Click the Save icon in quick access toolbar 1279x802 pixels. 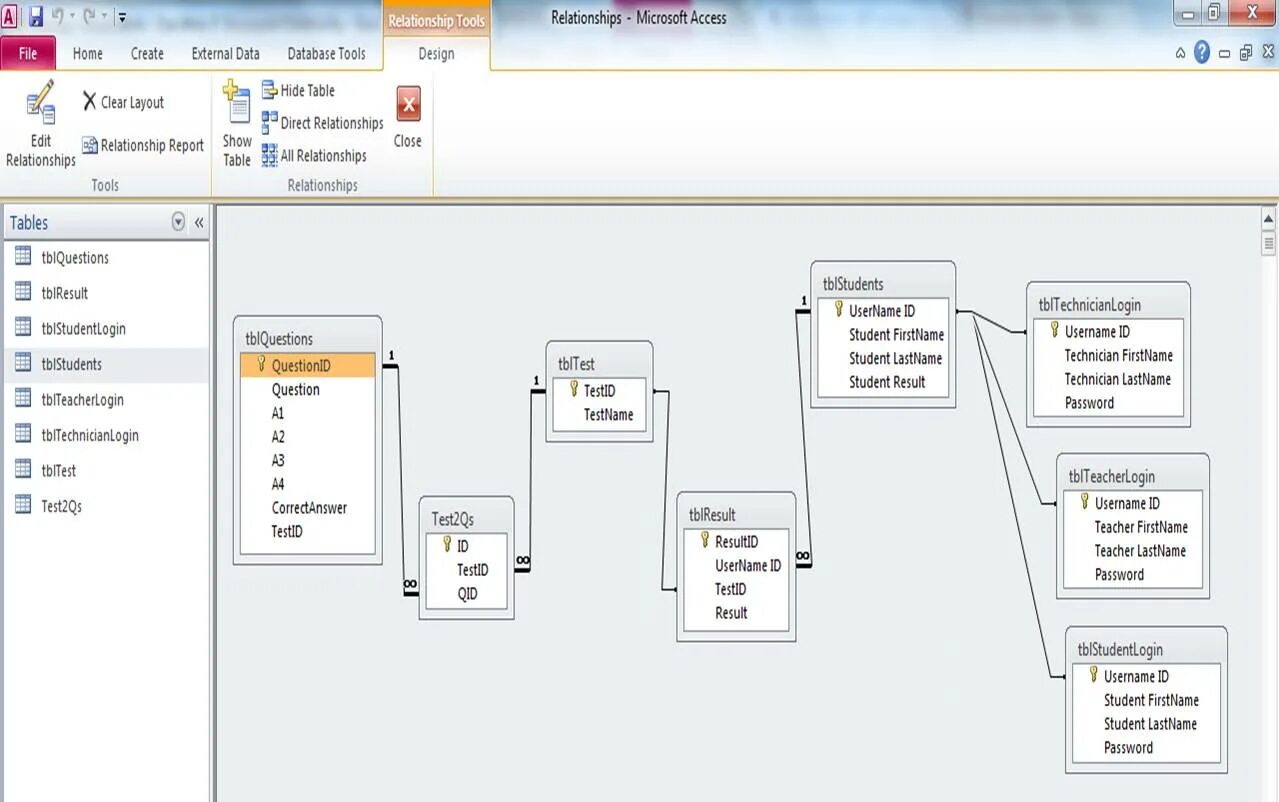coord(36,16)
